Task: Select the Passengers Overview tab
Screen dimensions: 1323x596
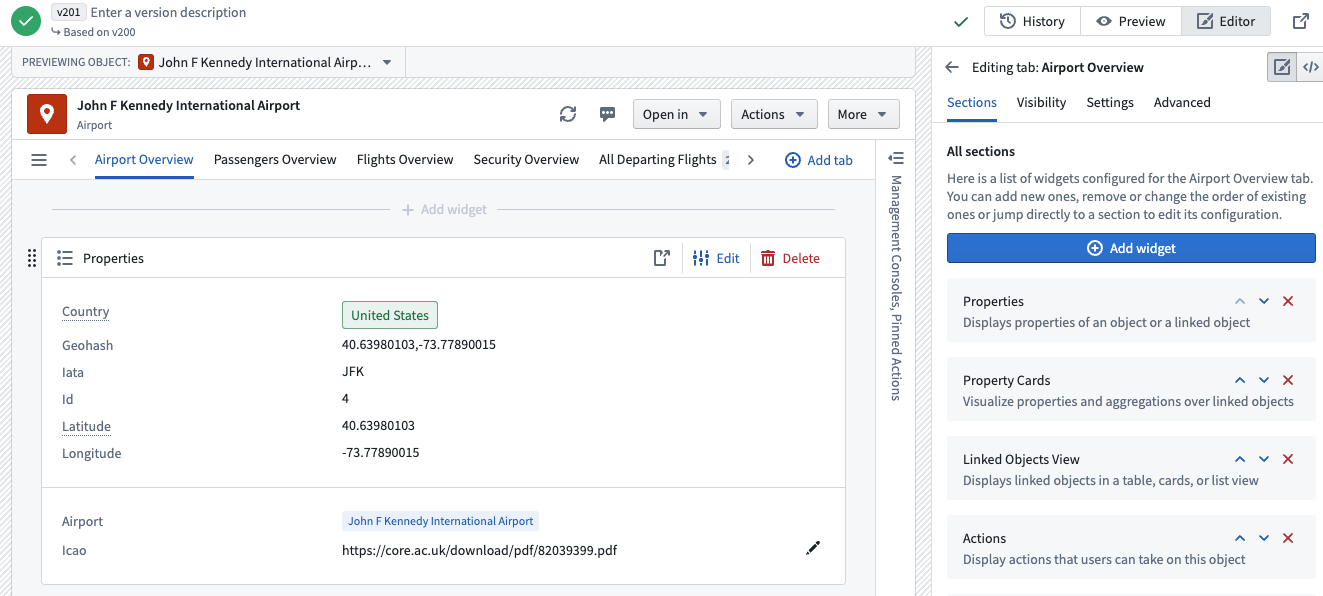Action: click(x=275, y=160)
